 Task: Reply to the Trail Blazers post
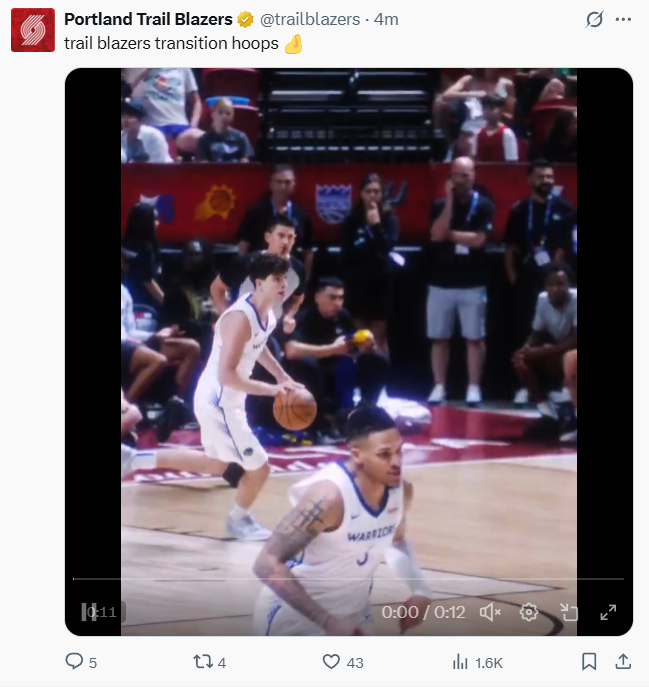coord(74,662)
